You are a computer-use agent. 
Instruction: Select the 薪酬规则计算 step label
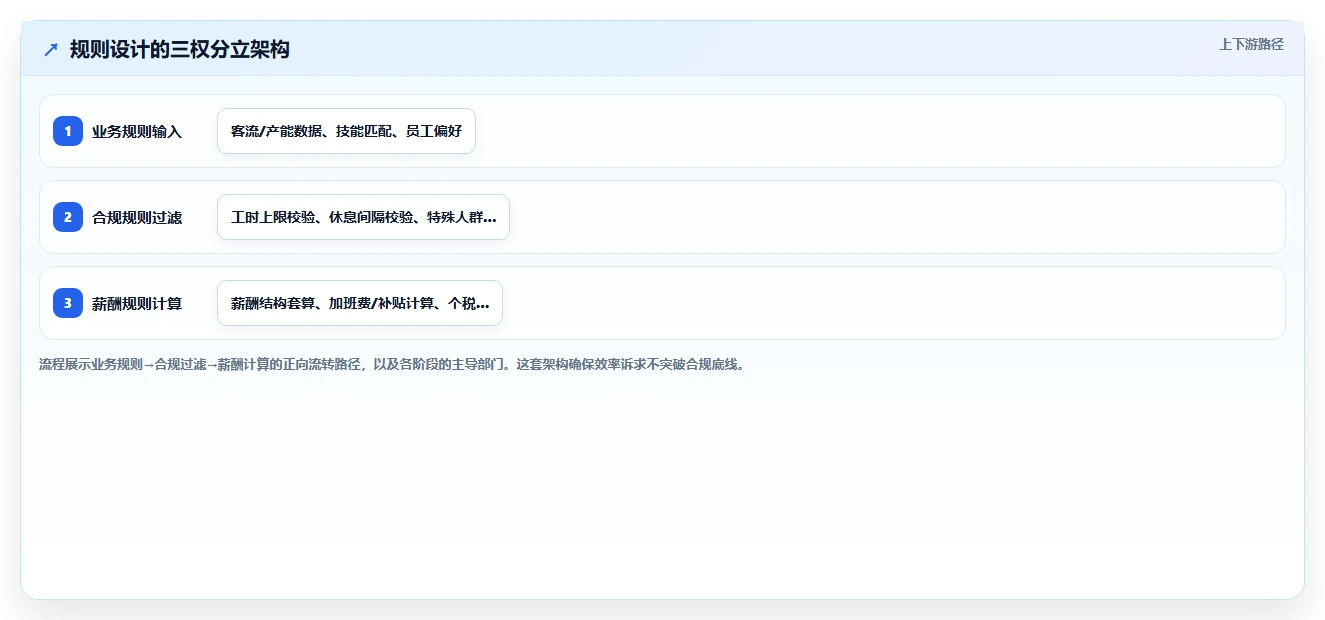(x=137, y=303)
